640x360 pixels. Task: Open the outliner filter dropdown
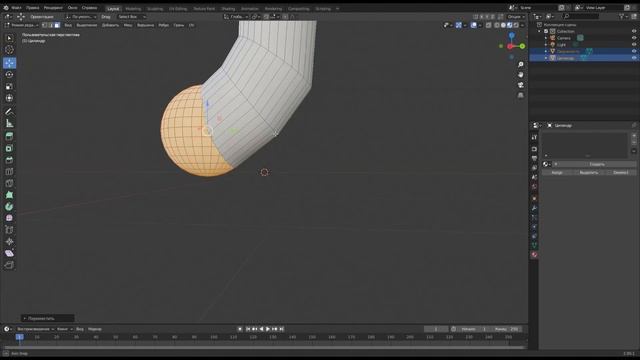(623, 16)
